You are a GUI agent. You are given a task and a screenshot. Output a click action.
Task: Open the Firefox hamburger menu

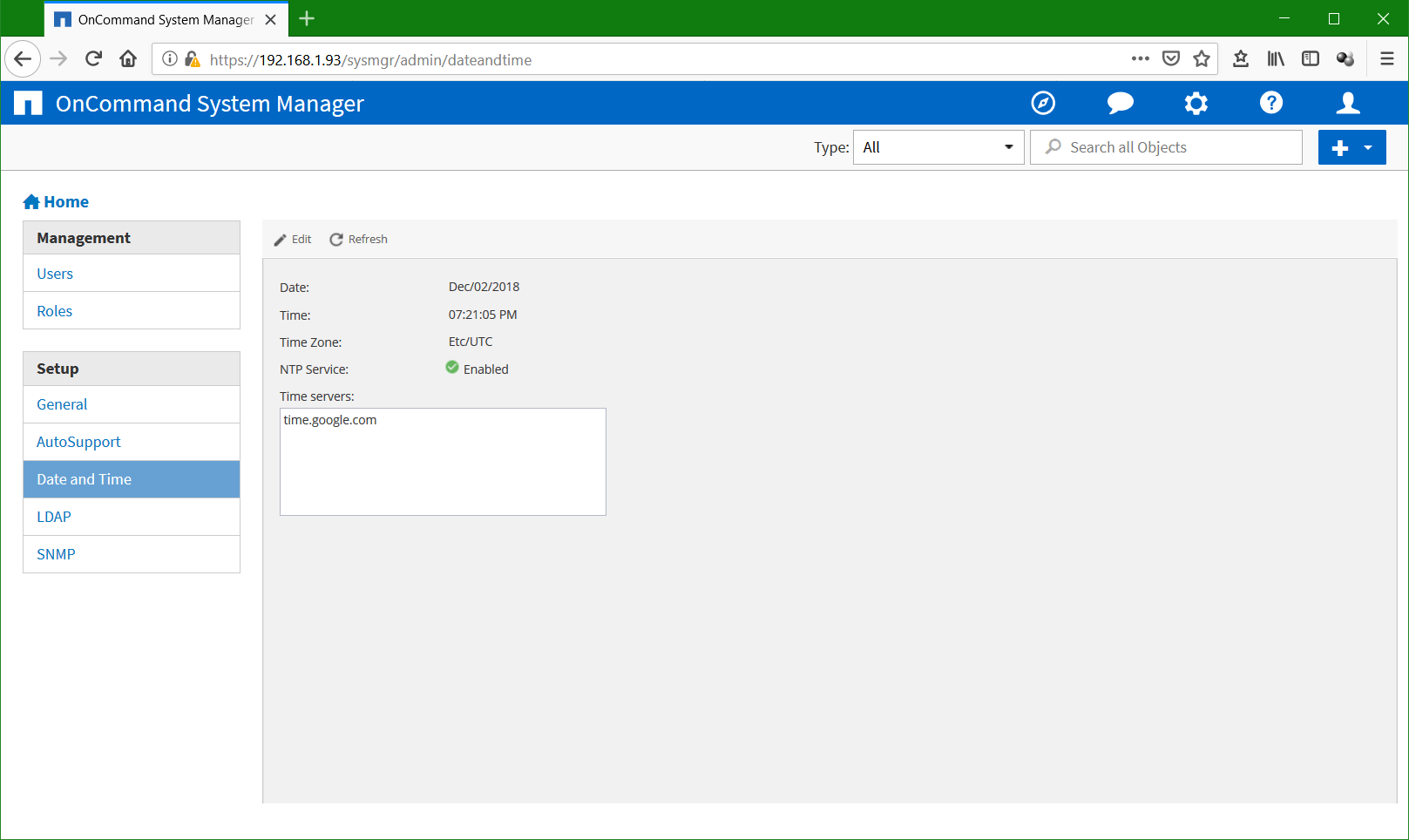coord(1387,59)
